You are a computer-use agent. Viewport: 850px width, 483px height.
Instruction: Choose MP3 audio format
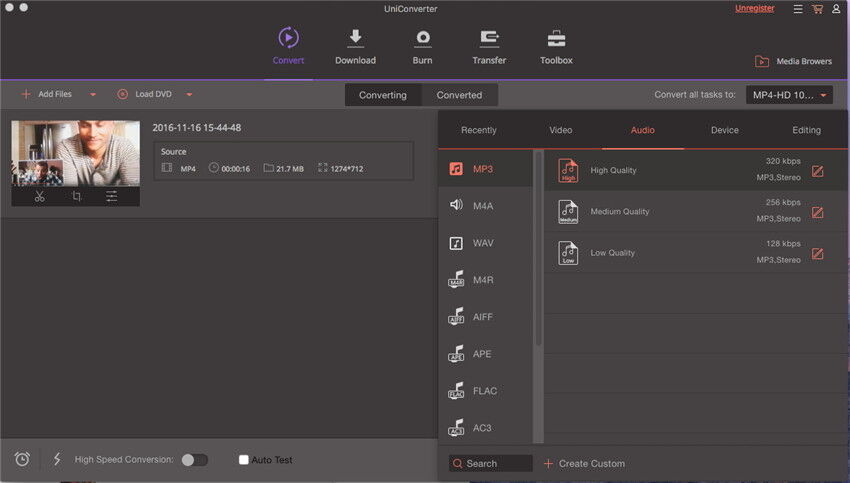pos(486,169)
